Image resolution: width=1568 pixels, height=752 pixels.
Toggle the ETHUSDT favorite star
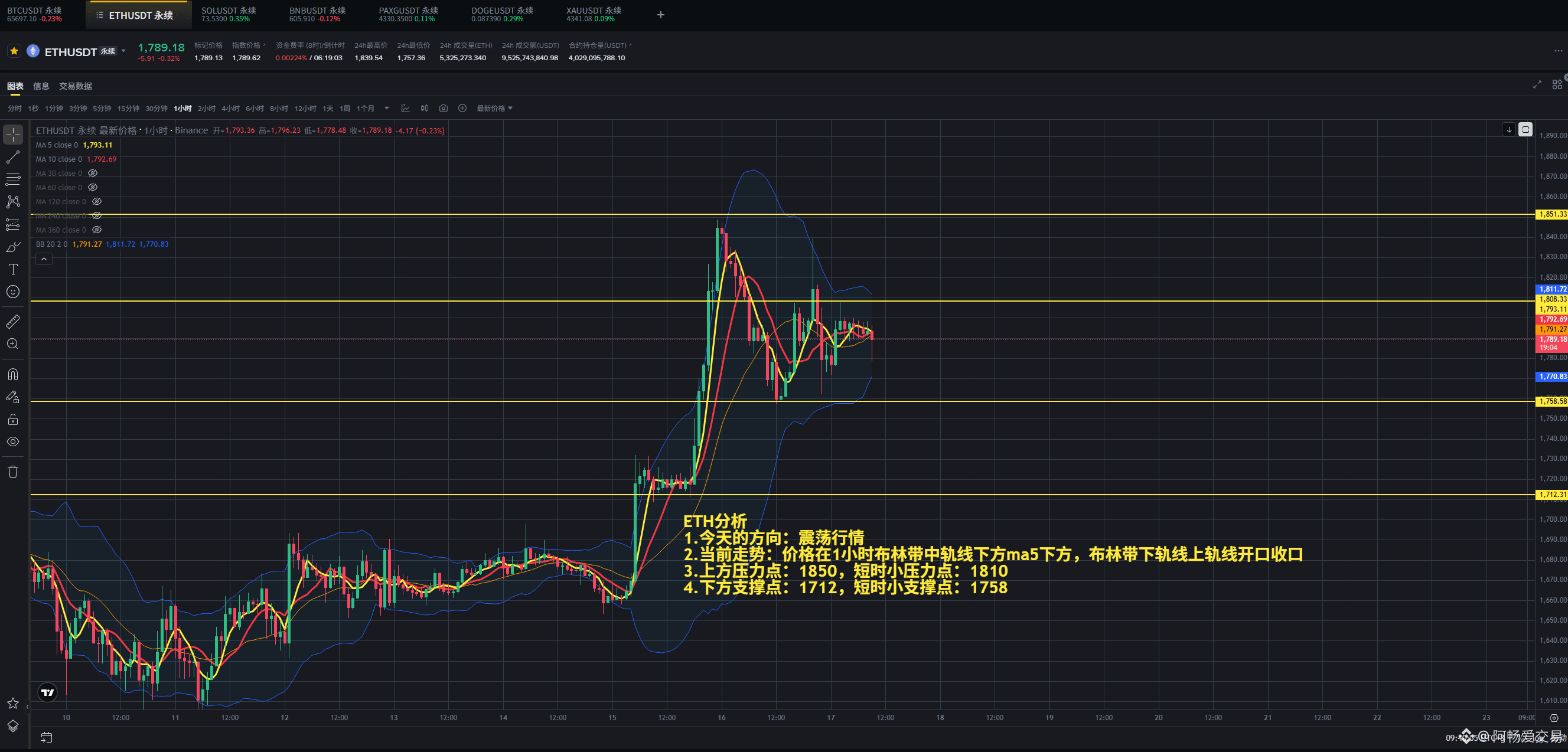[14, 51]
